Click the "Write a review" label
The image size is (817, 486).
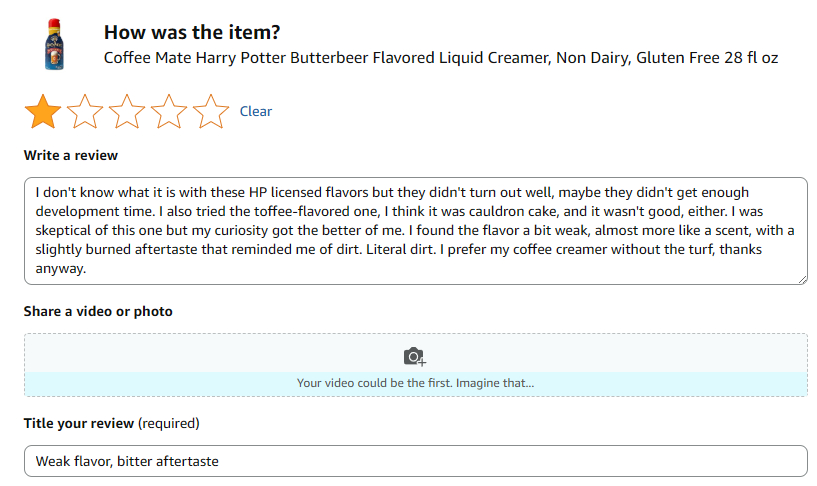71,155
